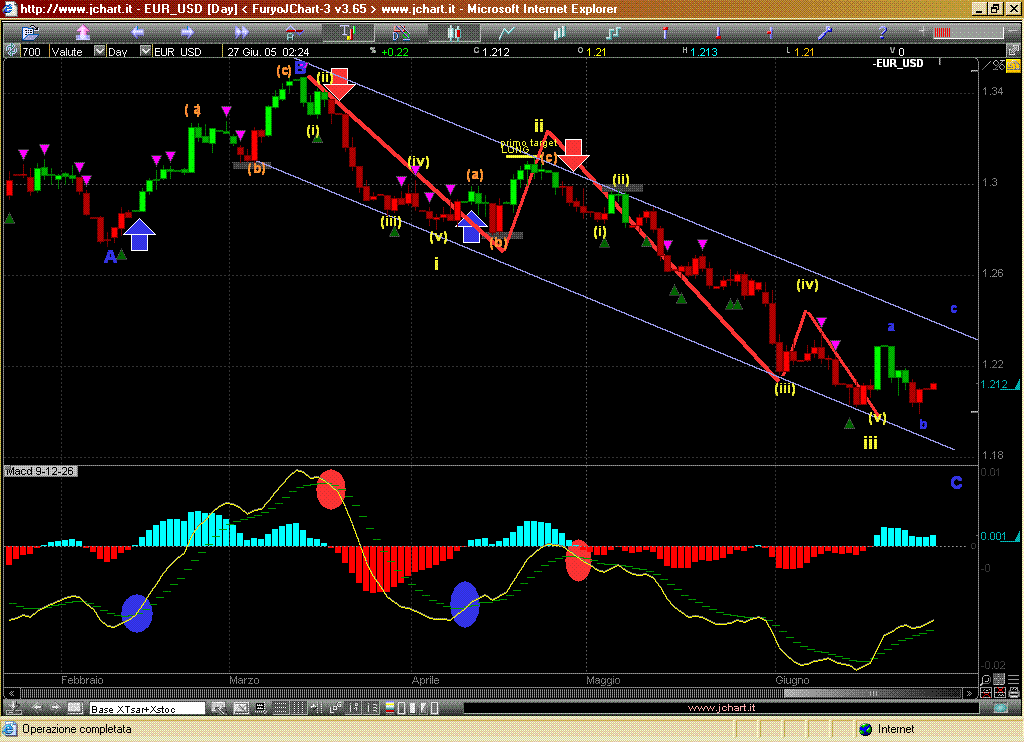Expand the Valute category dropdown
The height and width of the screenshot is (742, 1024).
97,51
